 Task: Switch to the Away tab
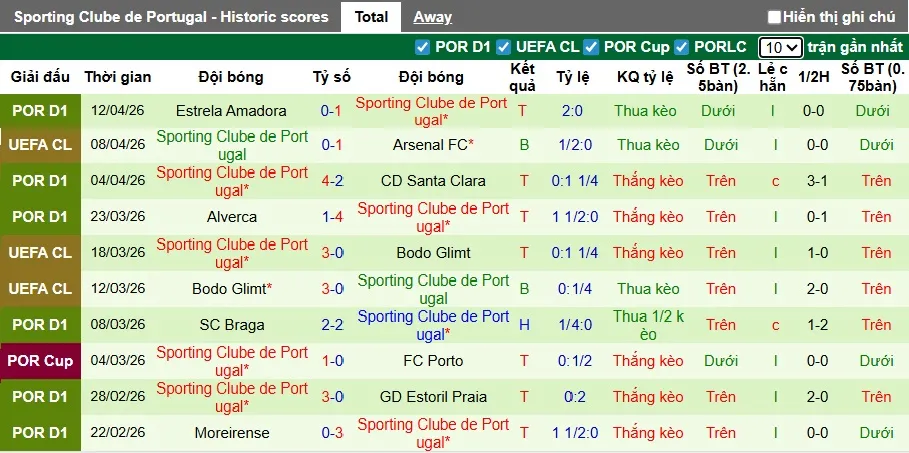coord(432,17)
